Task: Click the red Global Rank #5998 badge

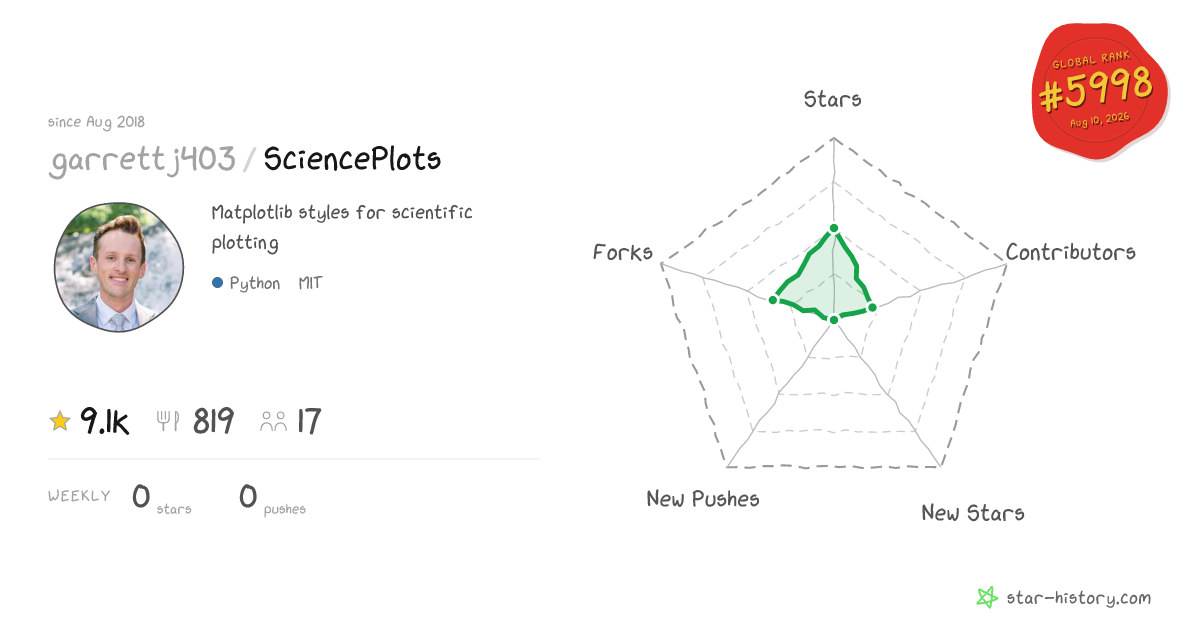Action: (1100, 92)
